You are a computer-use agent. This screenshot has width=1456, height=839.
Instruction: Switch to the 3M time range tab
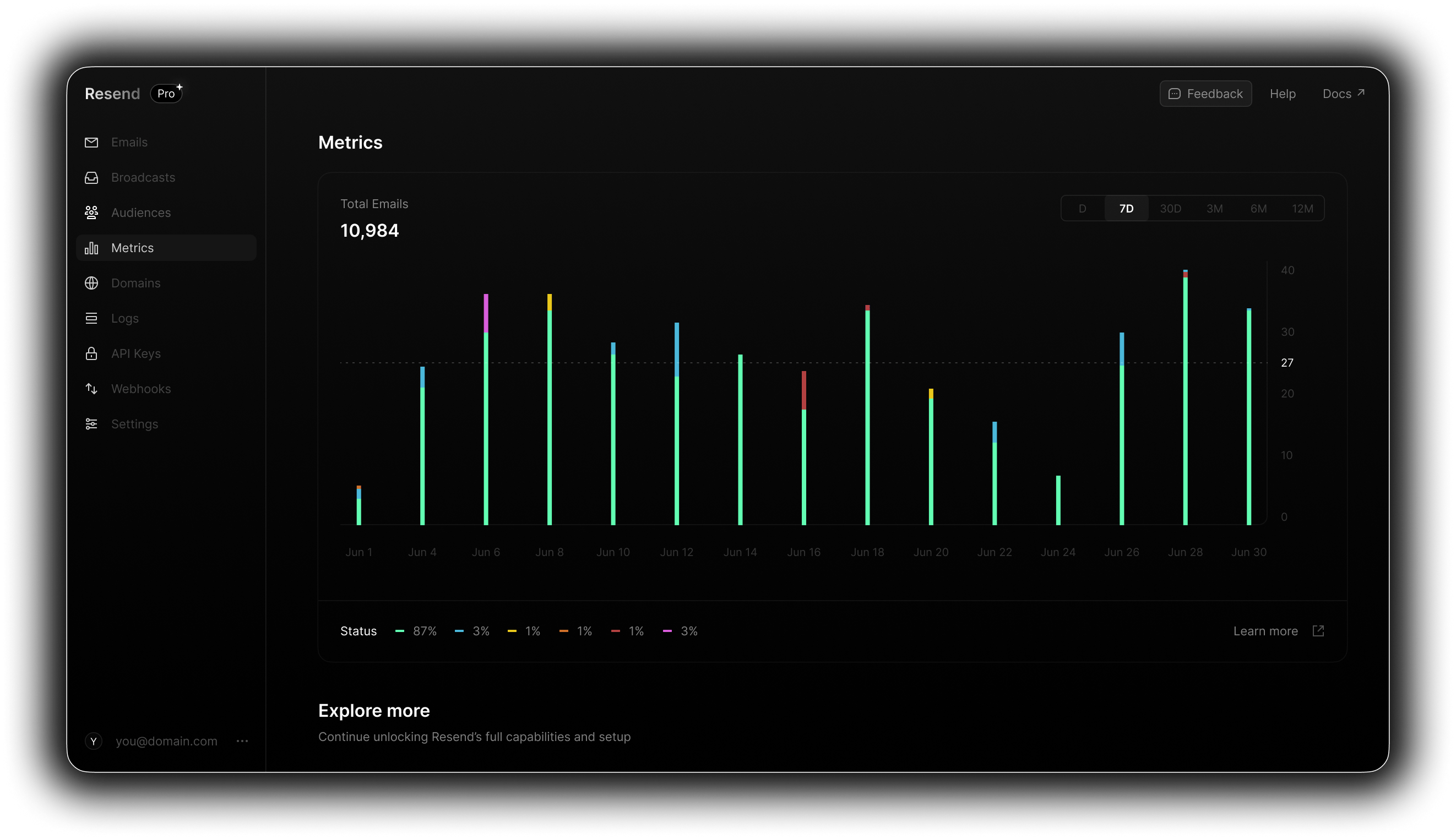(x=1214, y=207)
